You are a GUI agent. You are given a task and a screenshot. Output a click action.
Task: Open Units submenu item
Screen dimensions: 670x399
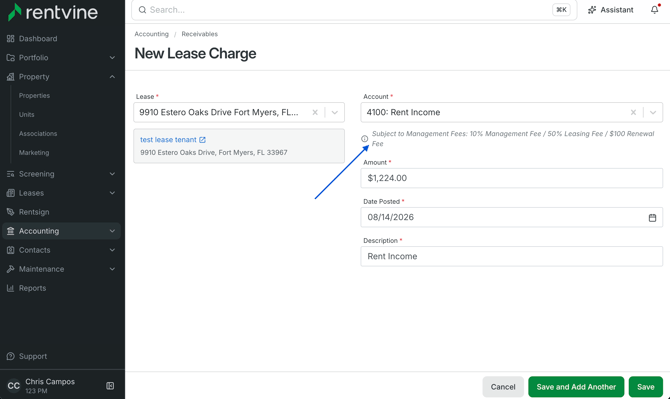click(26, 114)
